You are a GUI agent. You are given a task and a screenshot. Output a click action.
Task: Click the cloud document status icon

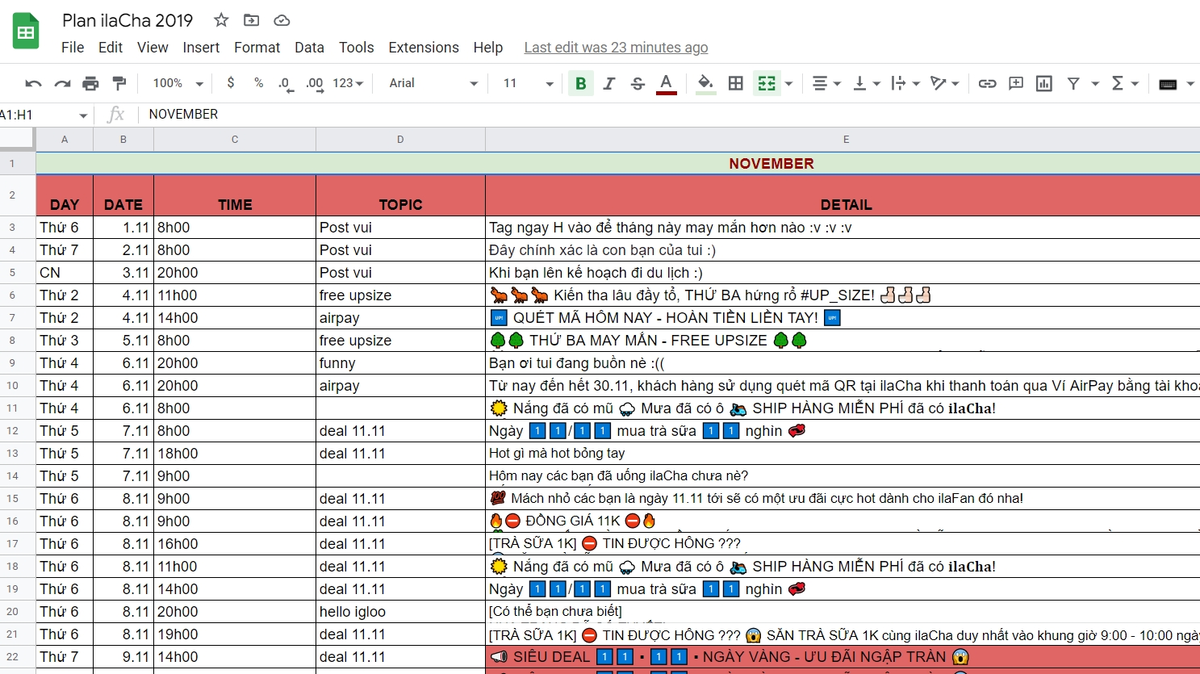[282, 20]
